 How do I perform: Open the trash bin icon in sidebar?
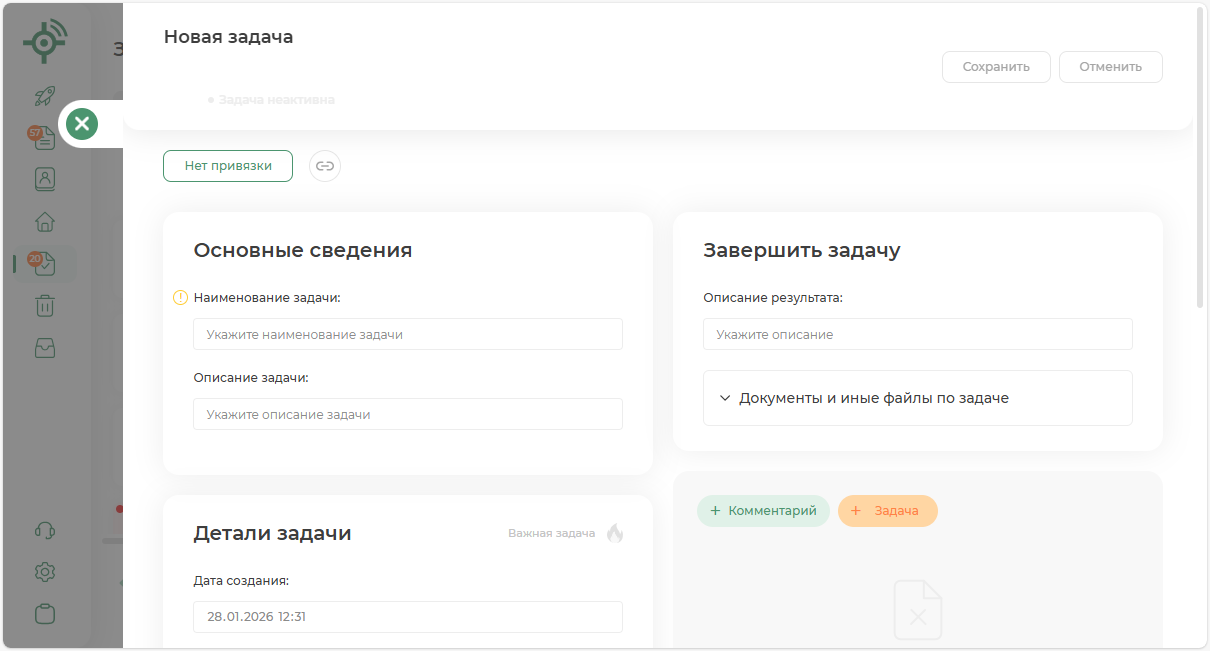45,305
